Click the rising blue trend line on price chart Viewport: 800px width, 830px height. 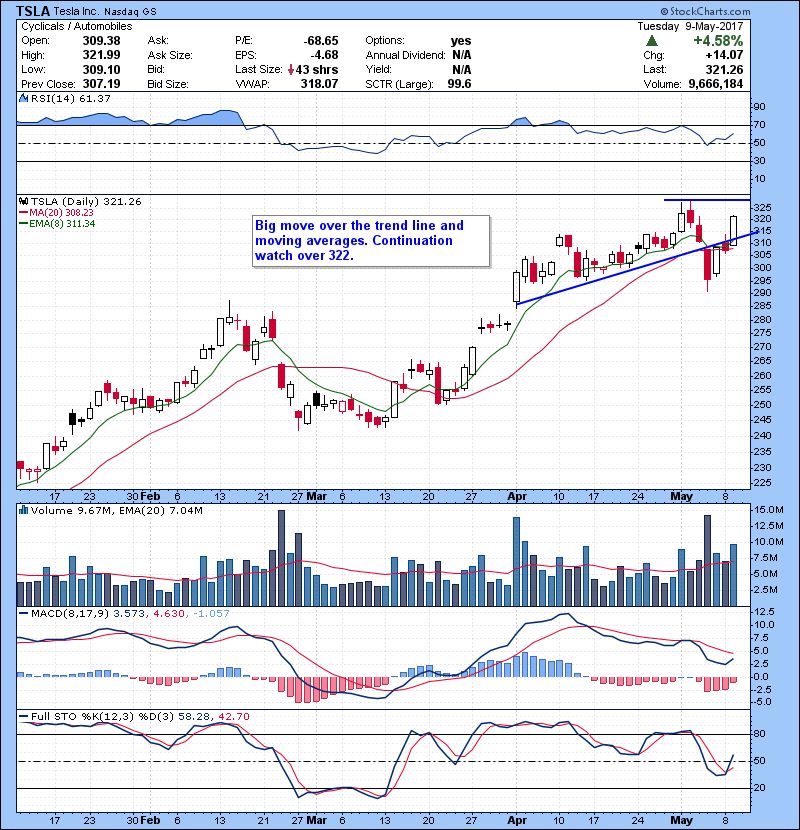635,267
